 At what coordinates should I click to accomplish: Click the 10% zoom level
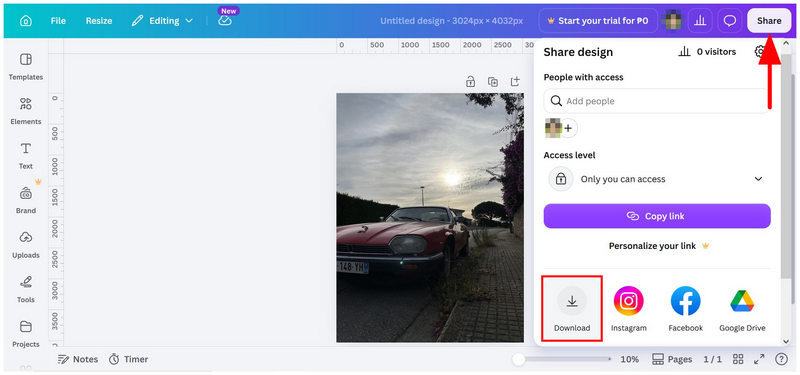630,359
